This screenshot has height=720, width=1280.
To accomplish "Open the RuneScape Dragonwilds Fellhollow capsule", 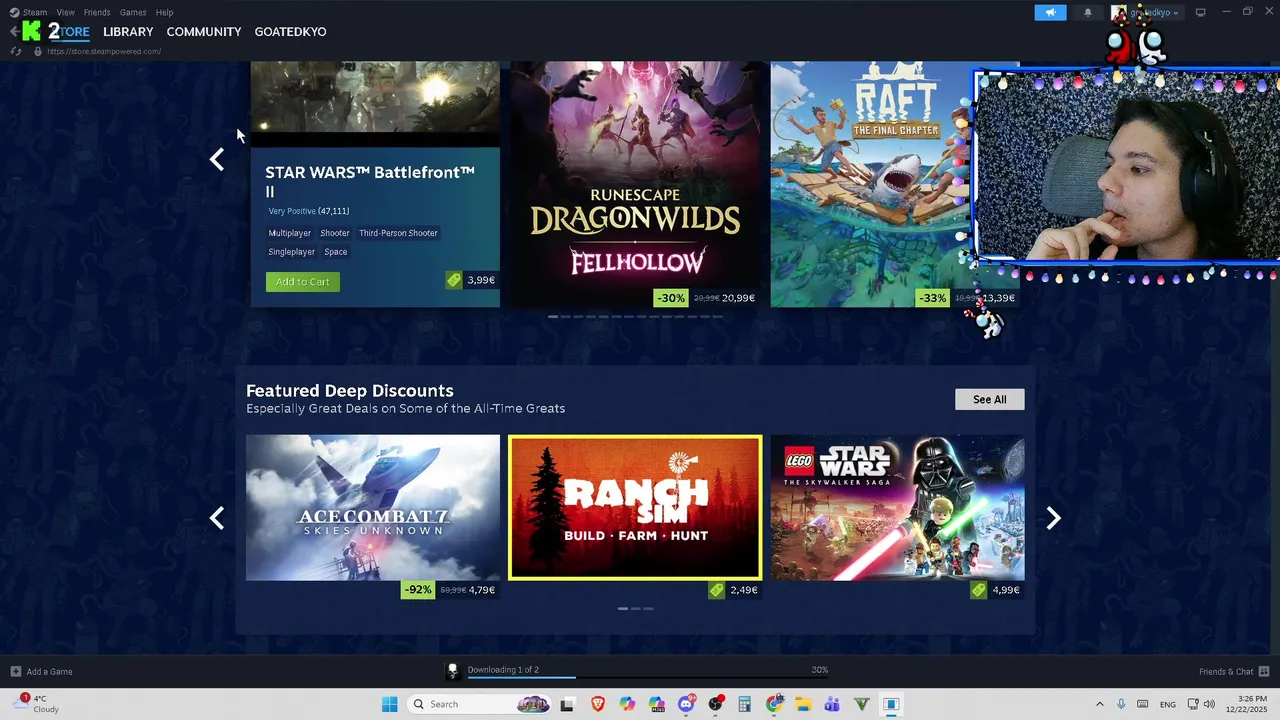I will pyautogui.click(x=636, y=184).
